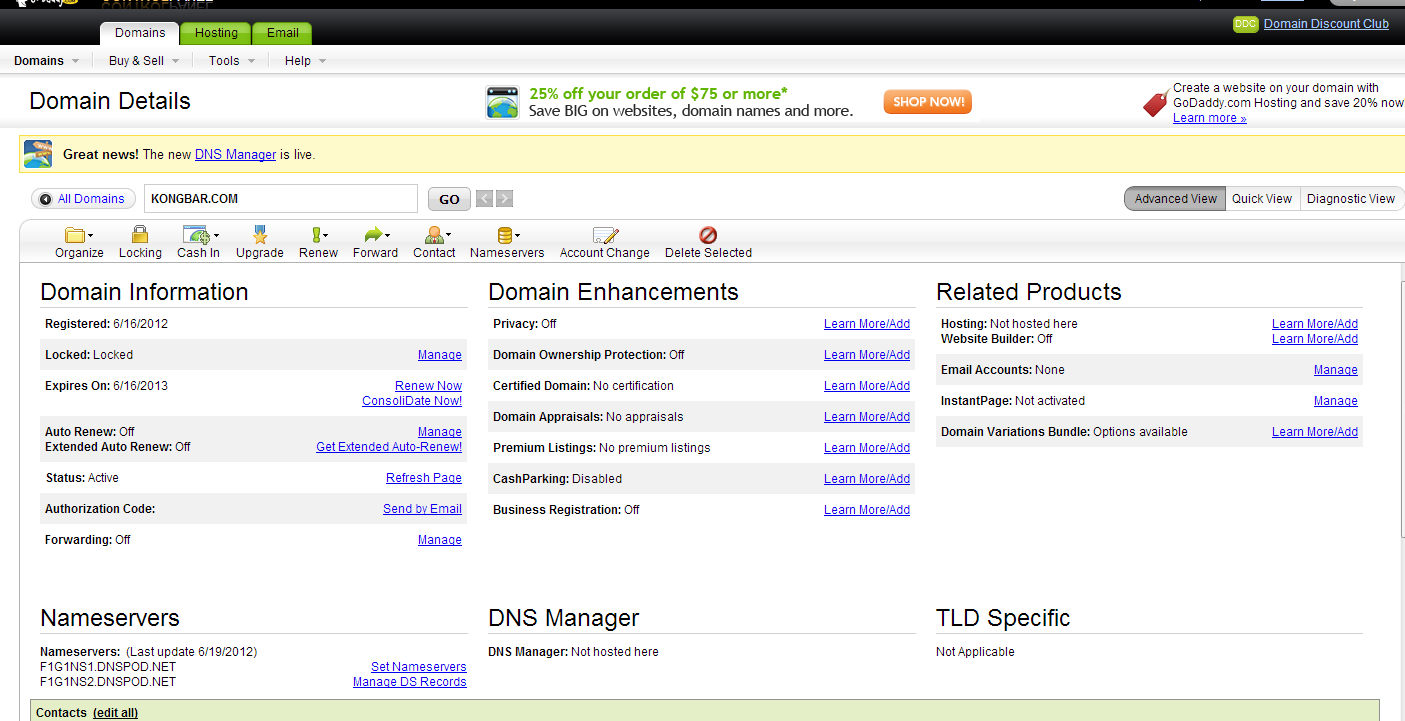The height and width of the screenshot is (721, 1405).
Task: Click the previous domain arrow button
Action: click(x=484, y=199)
